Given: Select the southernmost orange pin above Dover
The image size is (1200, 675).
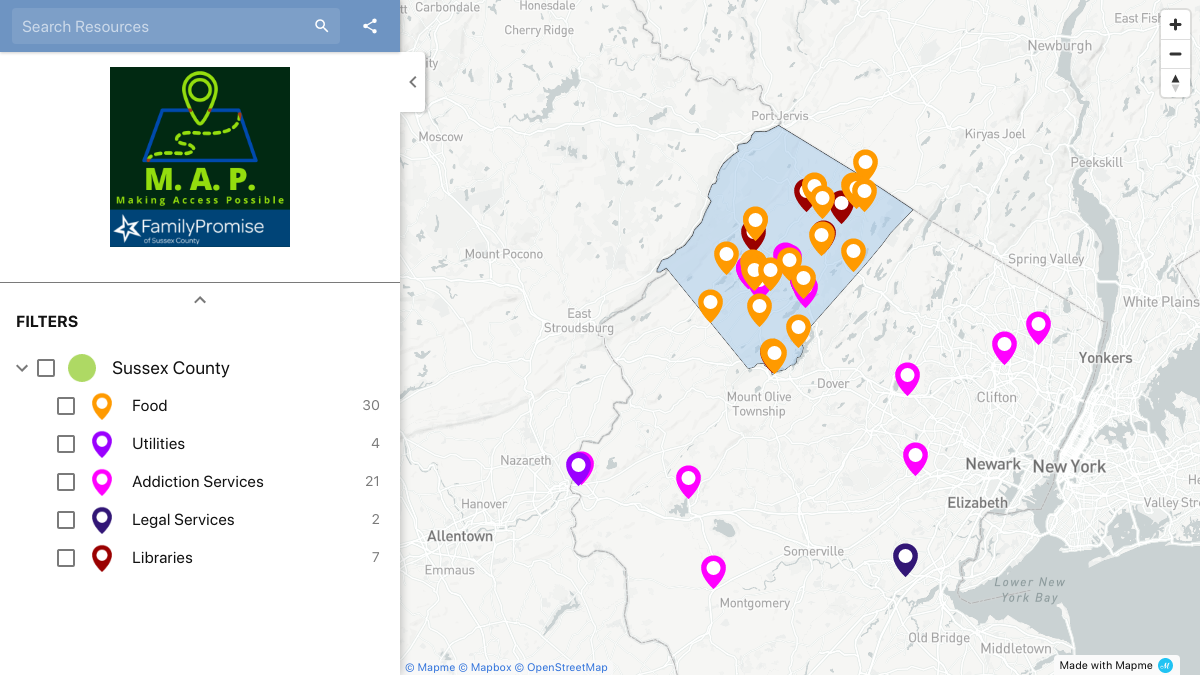Looking at the screenshot, I should [773, 354].
